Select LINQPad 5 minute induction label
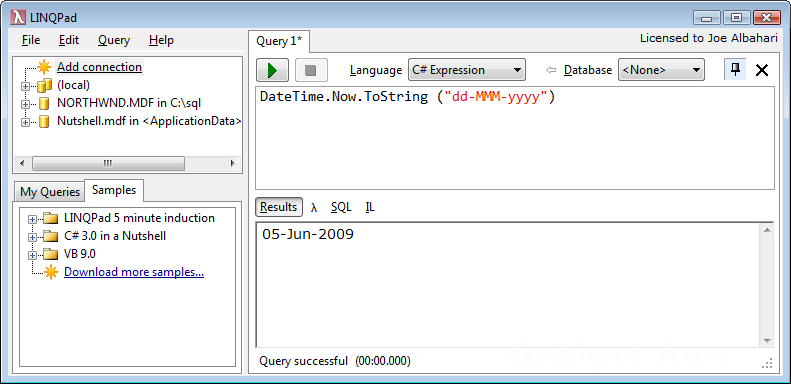 click(140, 218)
